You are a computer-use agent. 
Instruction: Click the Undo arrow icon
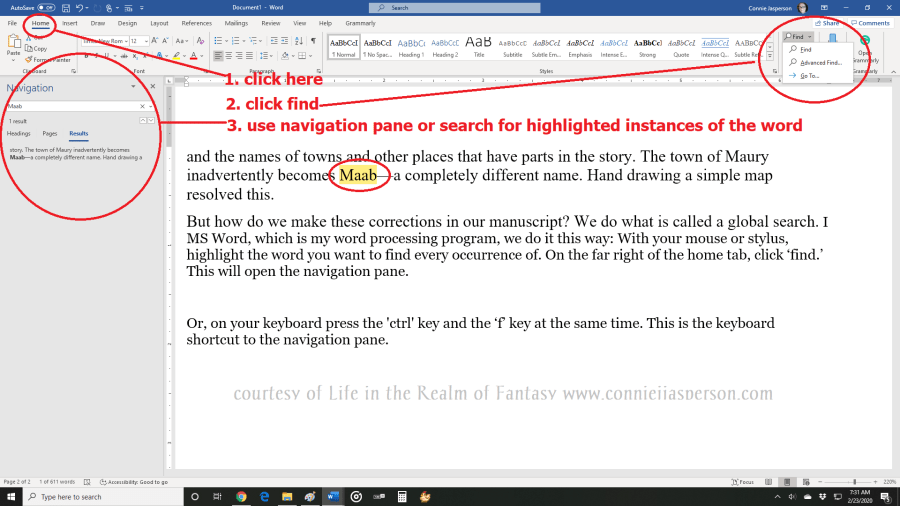[x=79, y=7]
